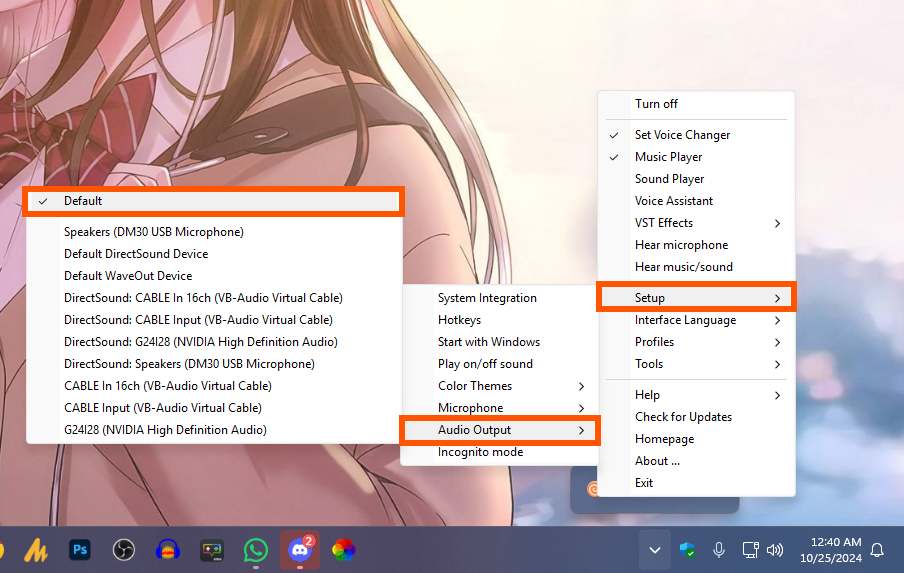Uncheck Set Voice Changer

(696, 135)
